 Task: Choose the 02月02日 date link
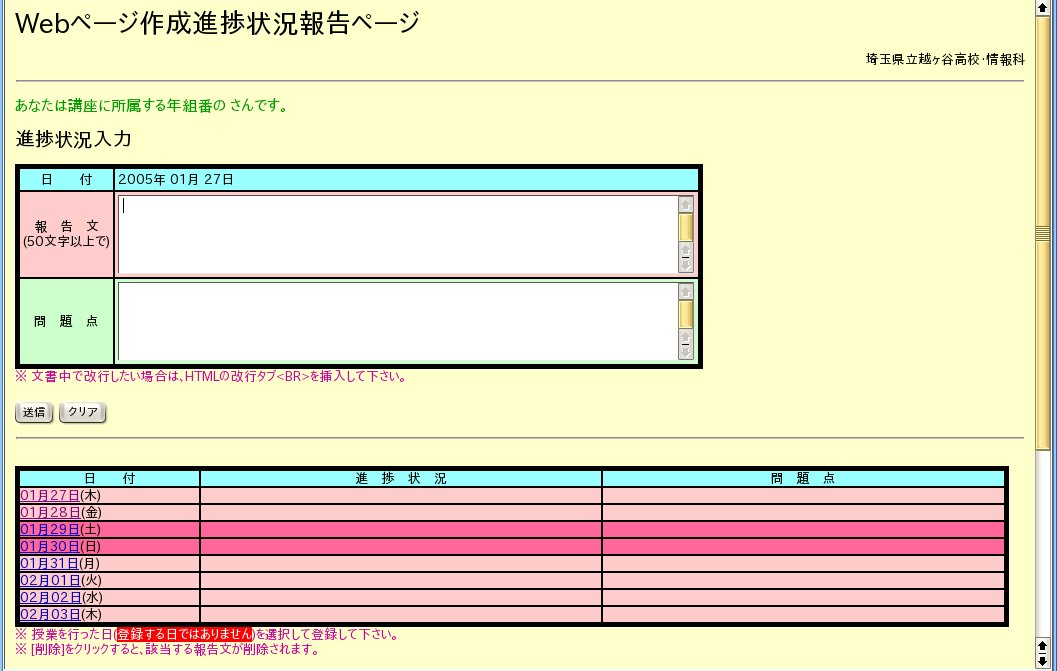[x=50, y=597]
